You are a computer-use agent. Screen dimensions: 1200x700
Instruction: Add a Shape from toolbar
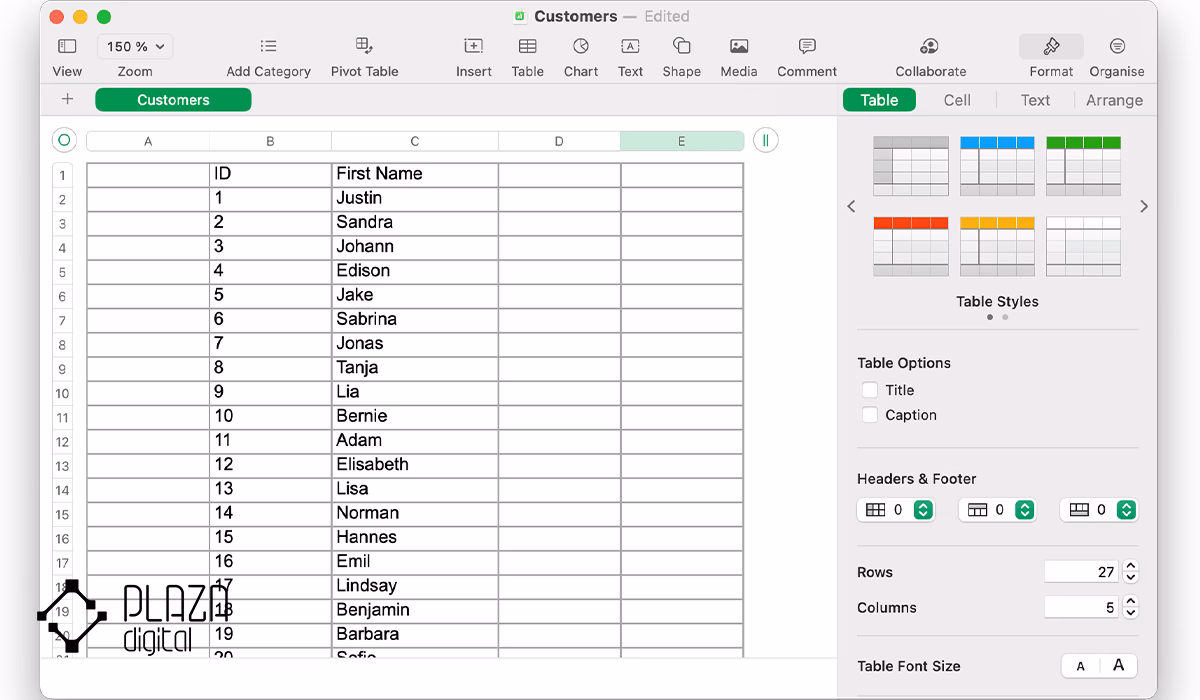tap(681, 57)
